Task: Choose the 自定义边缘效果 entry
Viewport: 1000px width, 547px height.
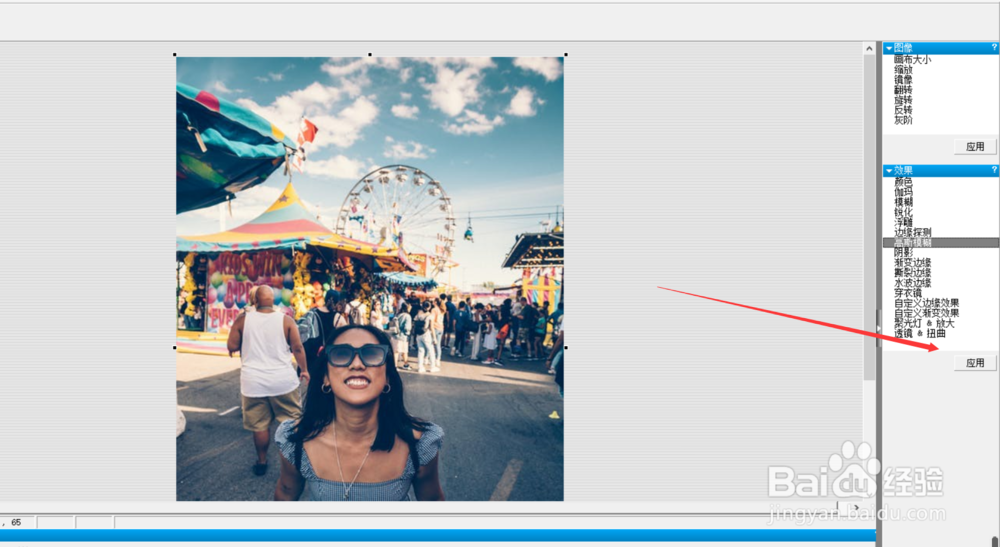Action: tap(926, 303)
